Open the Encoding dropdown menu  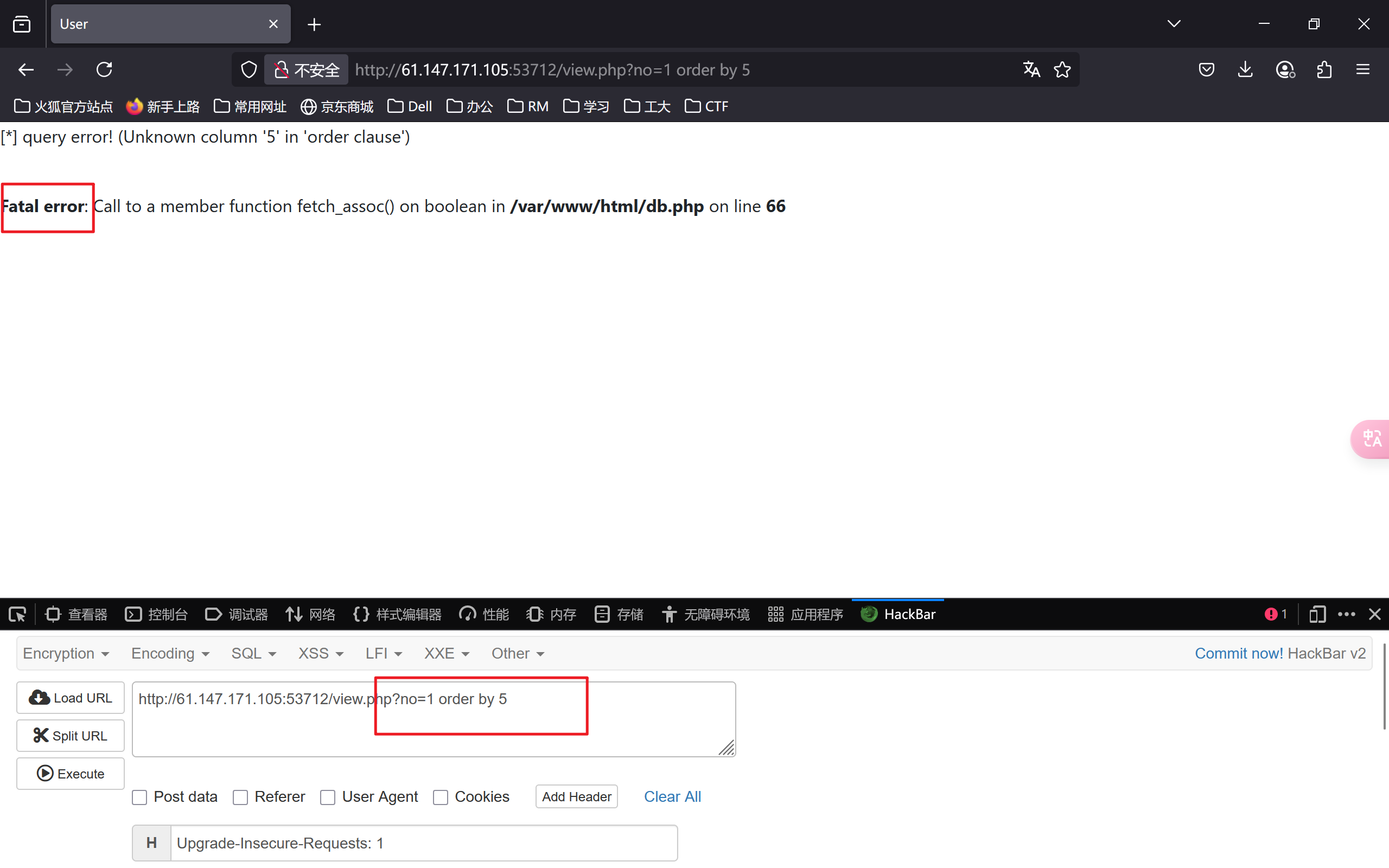[x=170, y=654]
